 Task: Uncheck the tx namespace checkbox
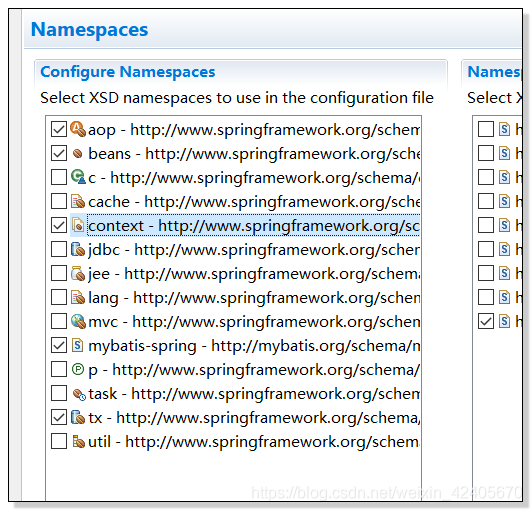59,417
